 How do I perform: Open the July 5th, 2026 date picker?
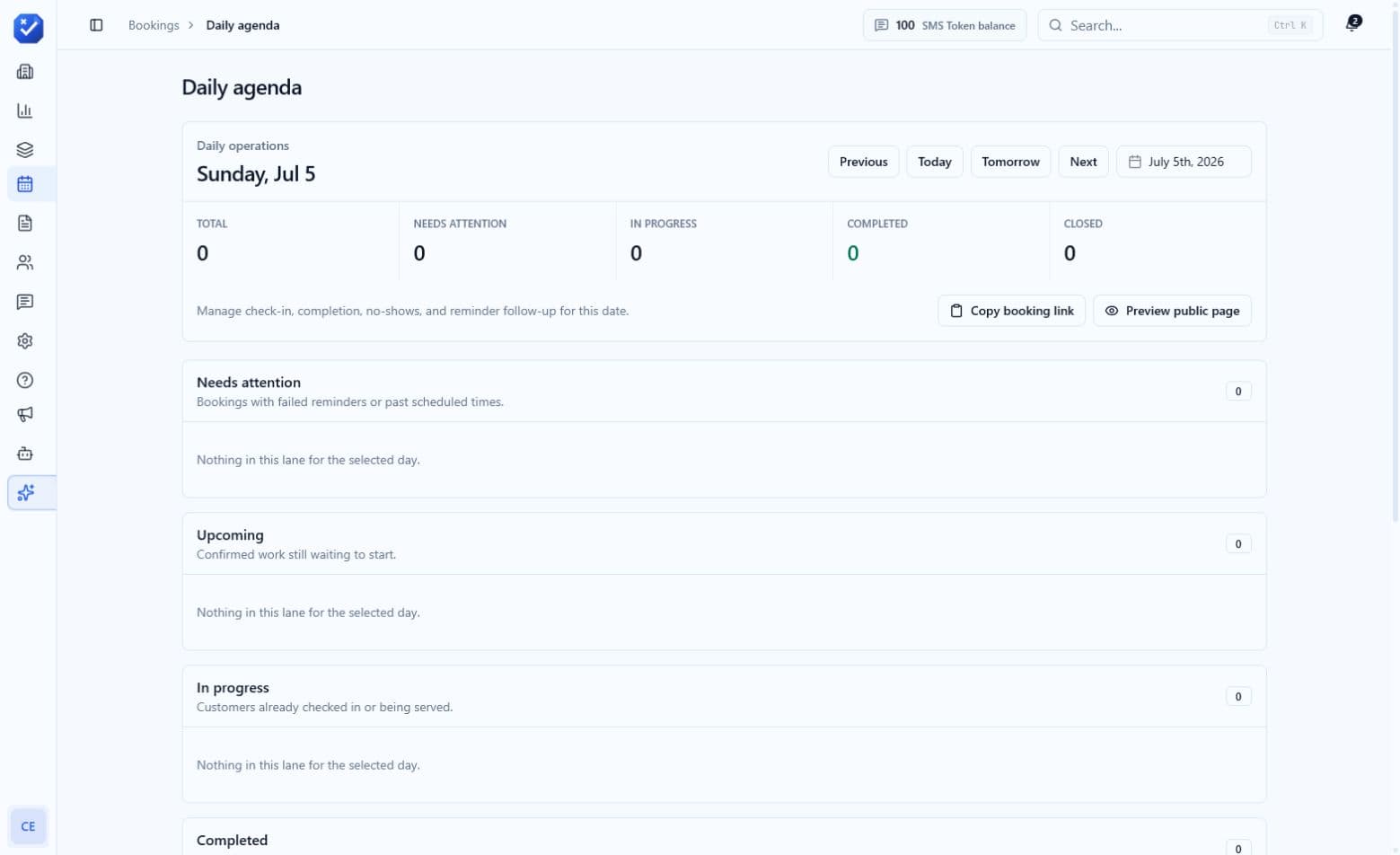pos(1184,162)
